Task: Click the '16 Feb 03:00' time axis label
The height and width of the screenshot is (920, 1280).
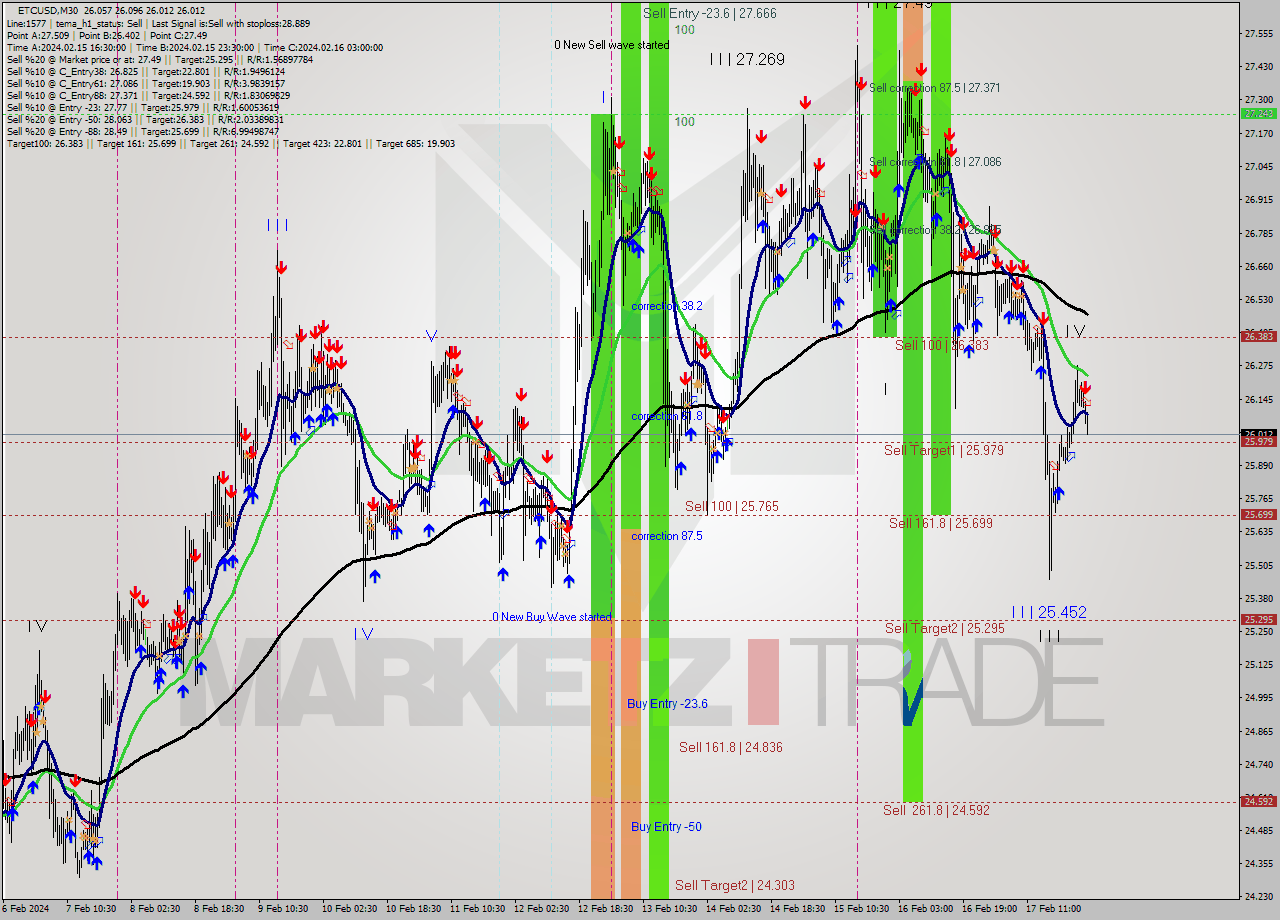Action: coord(925,909)
